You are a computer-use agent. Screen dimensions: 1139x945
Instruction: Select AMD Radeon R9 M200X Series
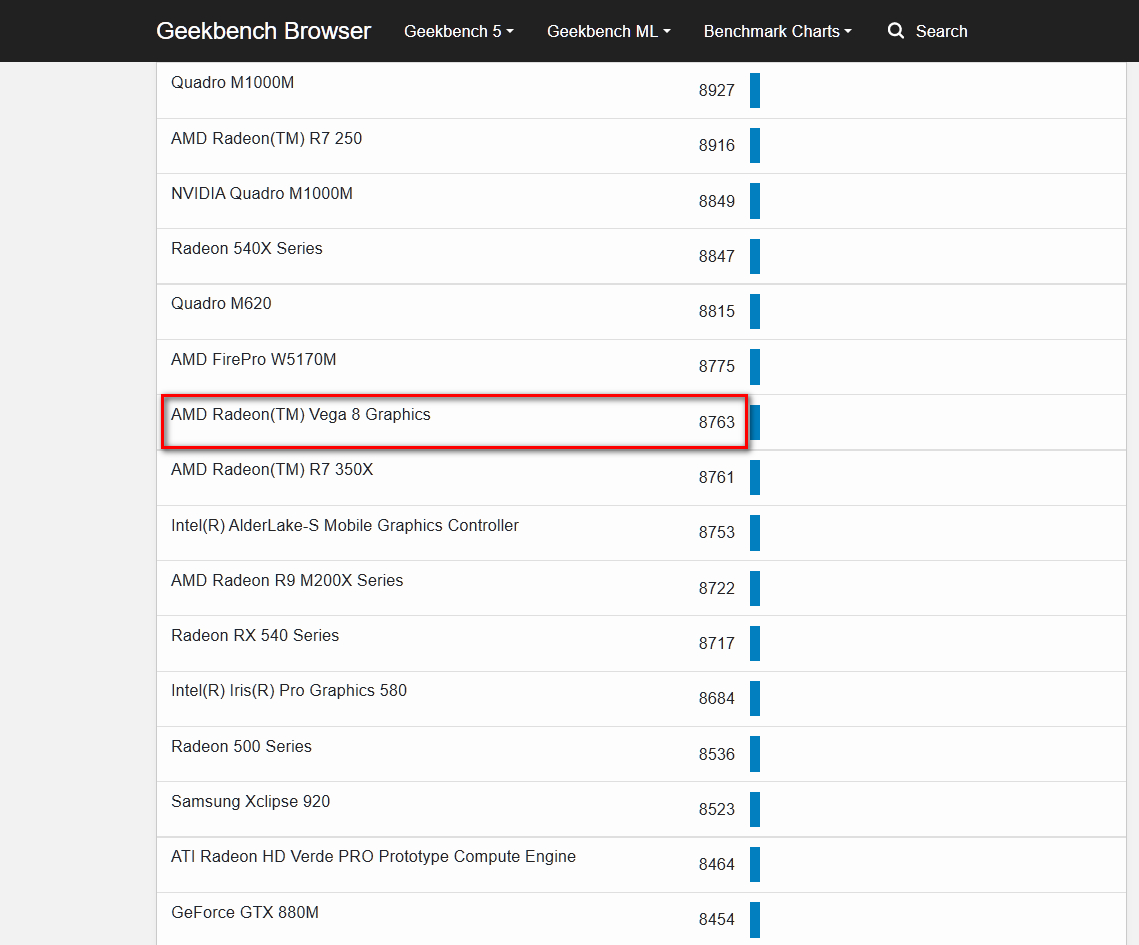pyautogui.click(x=287, y=581)
